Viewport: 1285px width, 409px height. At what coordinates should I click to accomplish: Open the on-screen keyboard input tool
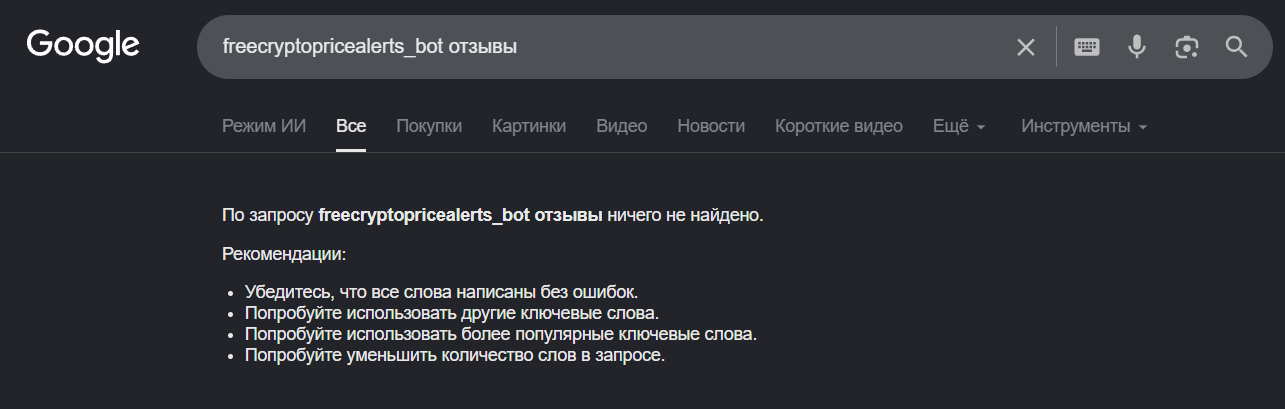coord(1087,47)
